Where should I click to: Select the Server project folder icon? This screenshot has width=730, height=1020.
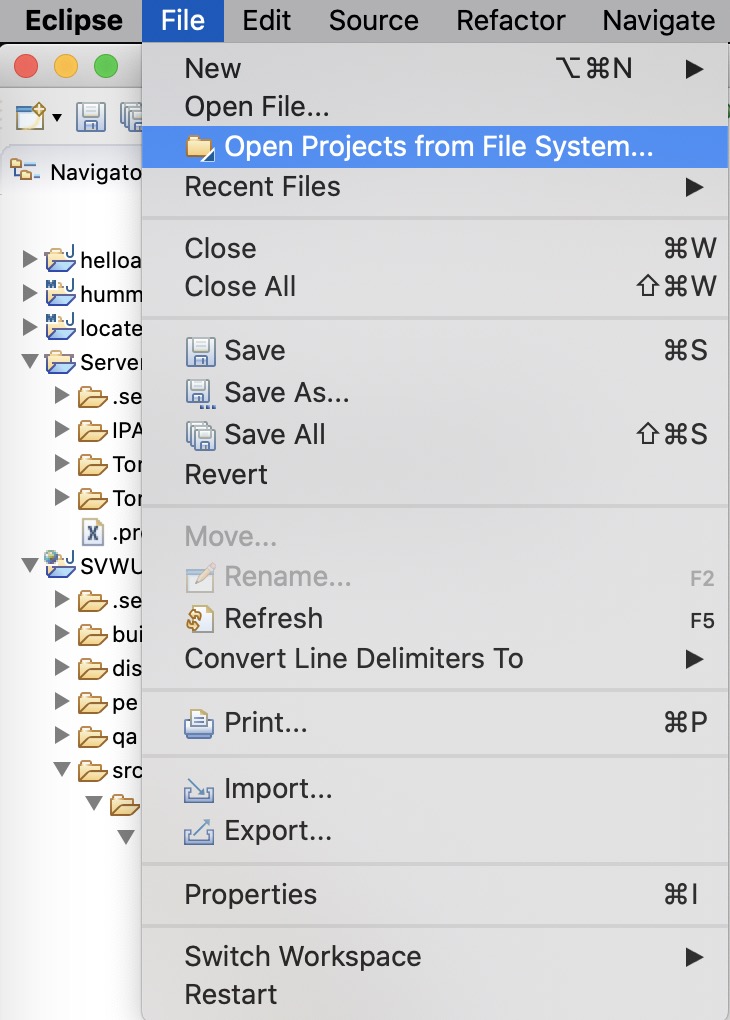60,362
